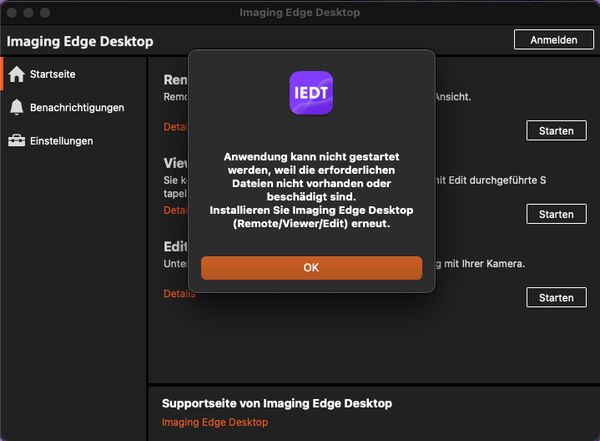600x441 pixels.
Task: Click the Benachrichtigungen bell icon
Action: click(x=17, y=108)
